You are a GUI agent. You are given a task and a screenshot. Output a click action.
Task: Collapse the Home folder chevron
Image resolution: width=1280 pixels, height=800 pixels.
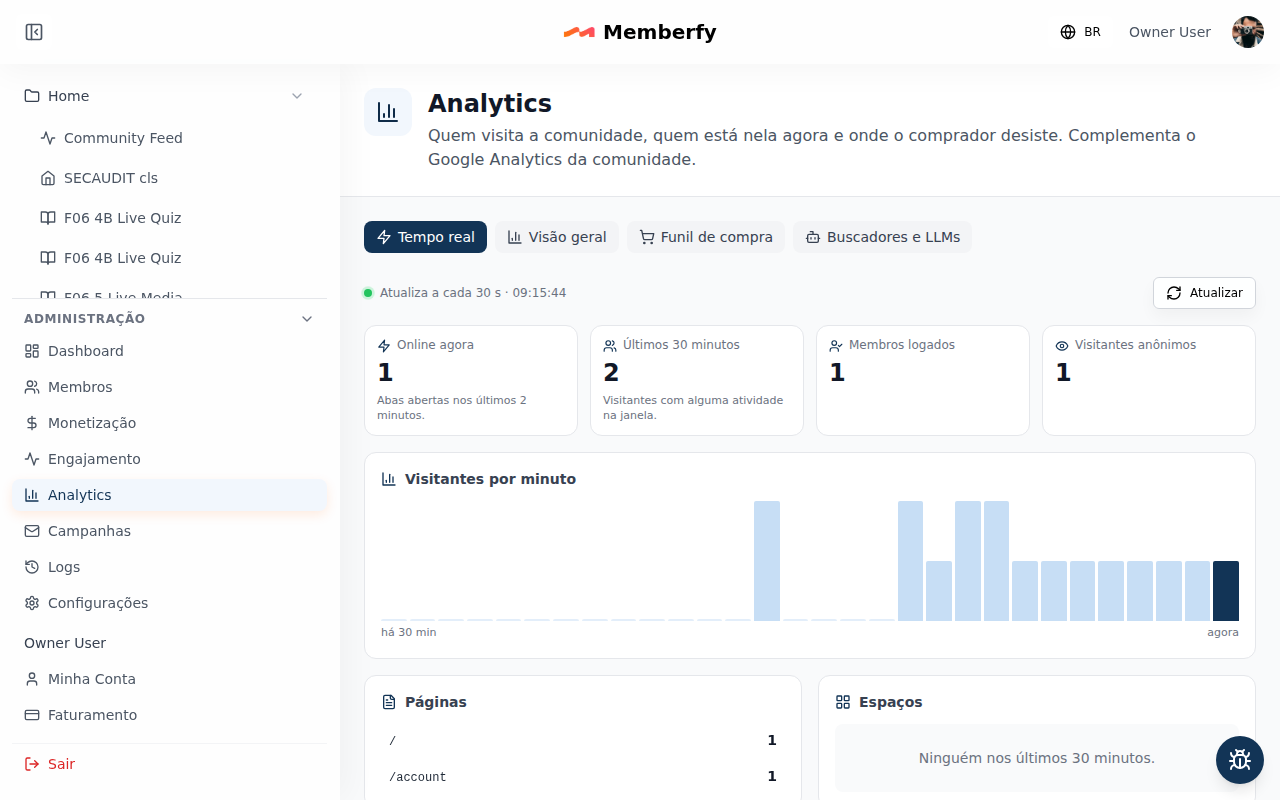coord(297,96)
